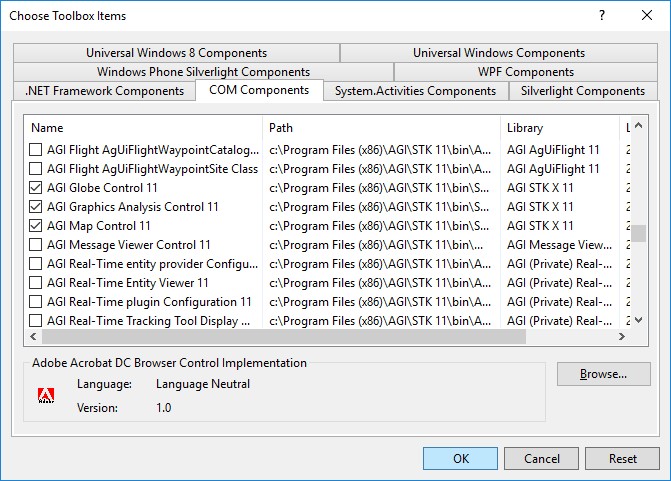Click the Version 1.0 value text
The width and height of the screenshot is (671, 481).
point(163,407)
